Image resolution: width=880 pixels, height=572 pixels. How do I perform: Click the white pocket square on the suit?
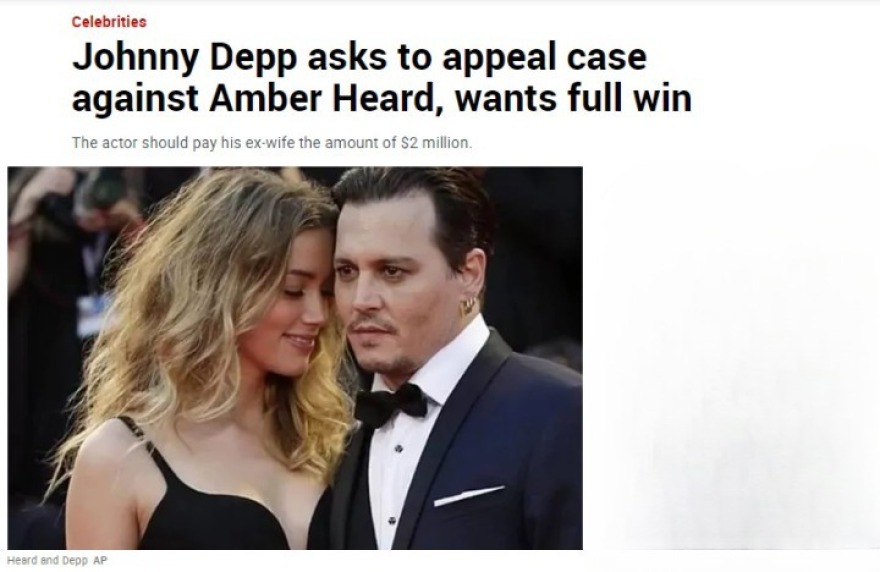[x=469, y=496]
